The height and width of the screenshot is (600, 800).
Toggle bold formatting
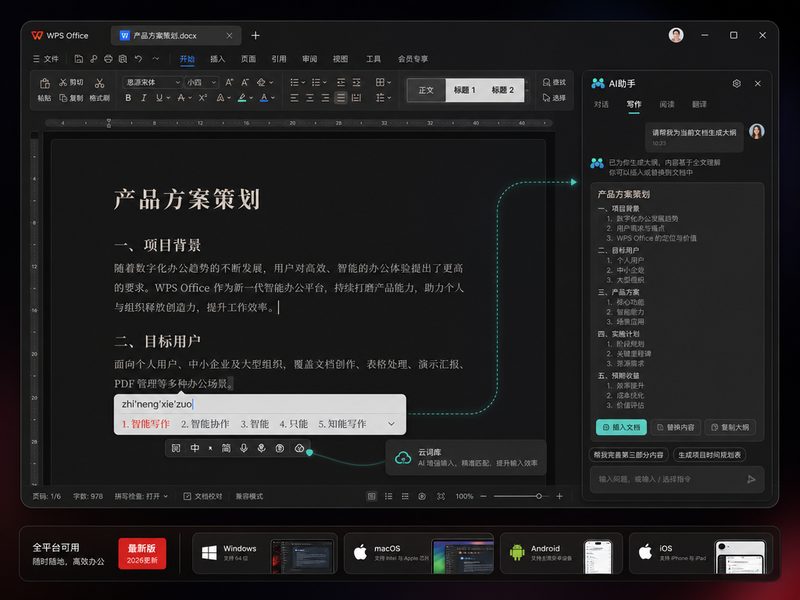pos(128,97)
